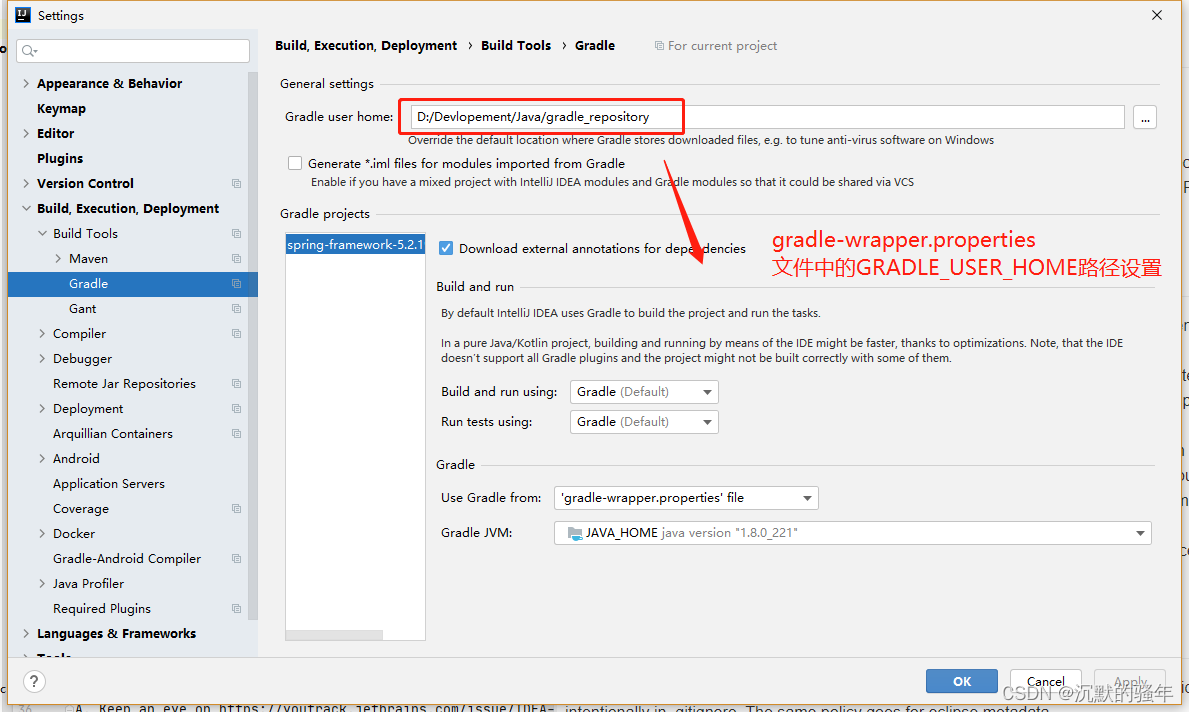
Task: Click the Cancel button
Action: tap(1045, 681)
